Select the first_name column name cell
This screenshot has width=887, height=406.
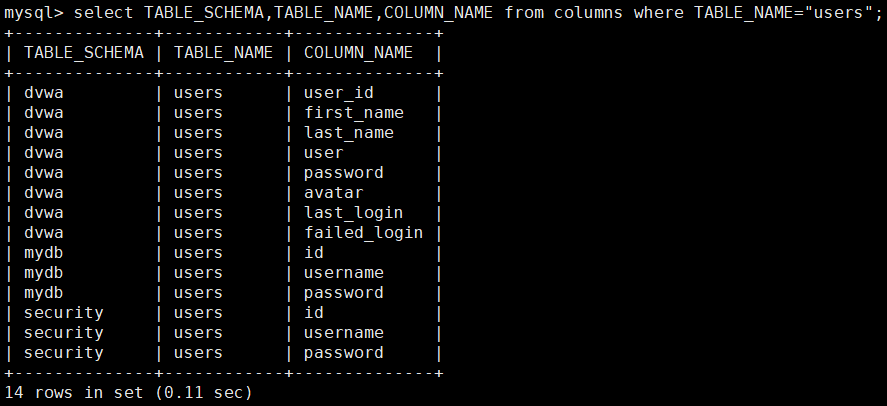pyautogui.click(x=353, y=113)
